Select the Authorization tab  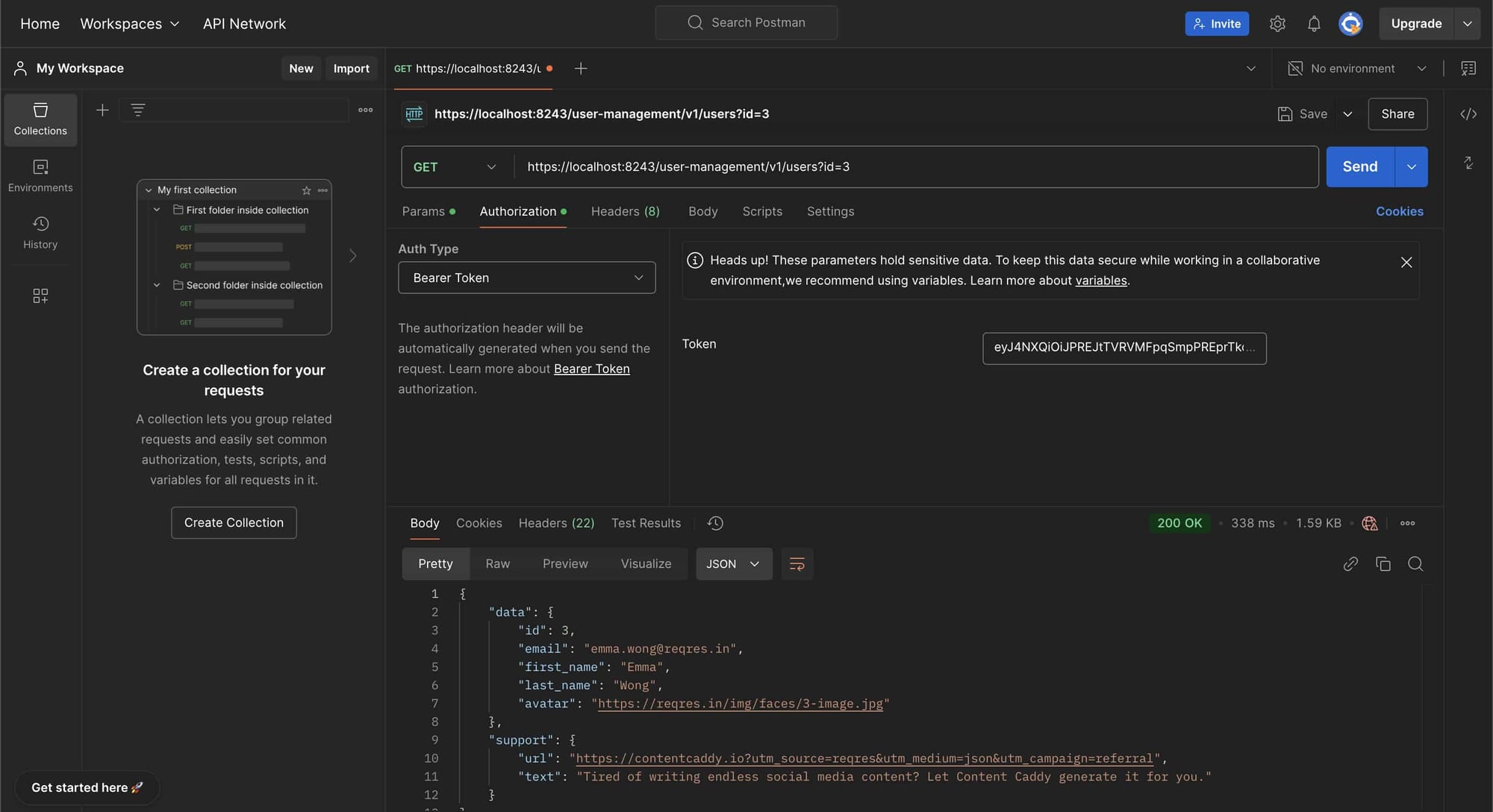[523, 212]
